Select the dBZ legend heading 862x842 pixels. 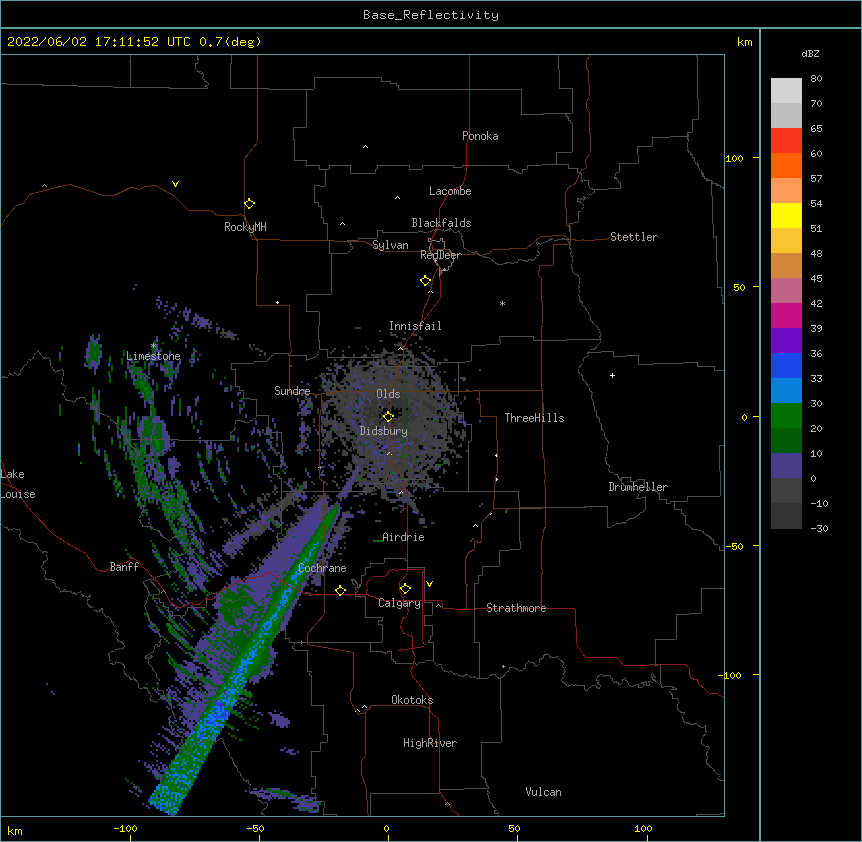[810, 53]
